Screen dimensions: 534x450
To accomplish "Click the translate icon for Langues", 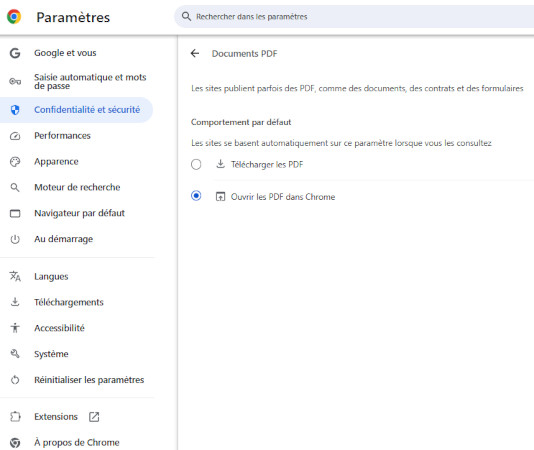I will (x=15, y=276).
